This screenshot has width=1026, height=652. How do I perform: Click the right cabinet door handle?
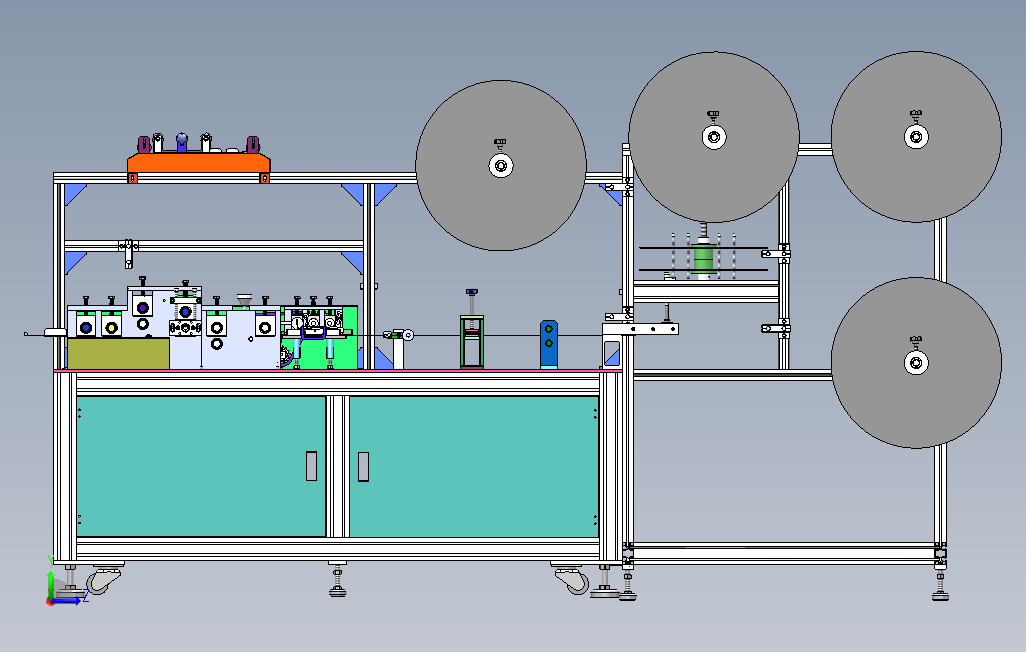[x=363, y=466]
